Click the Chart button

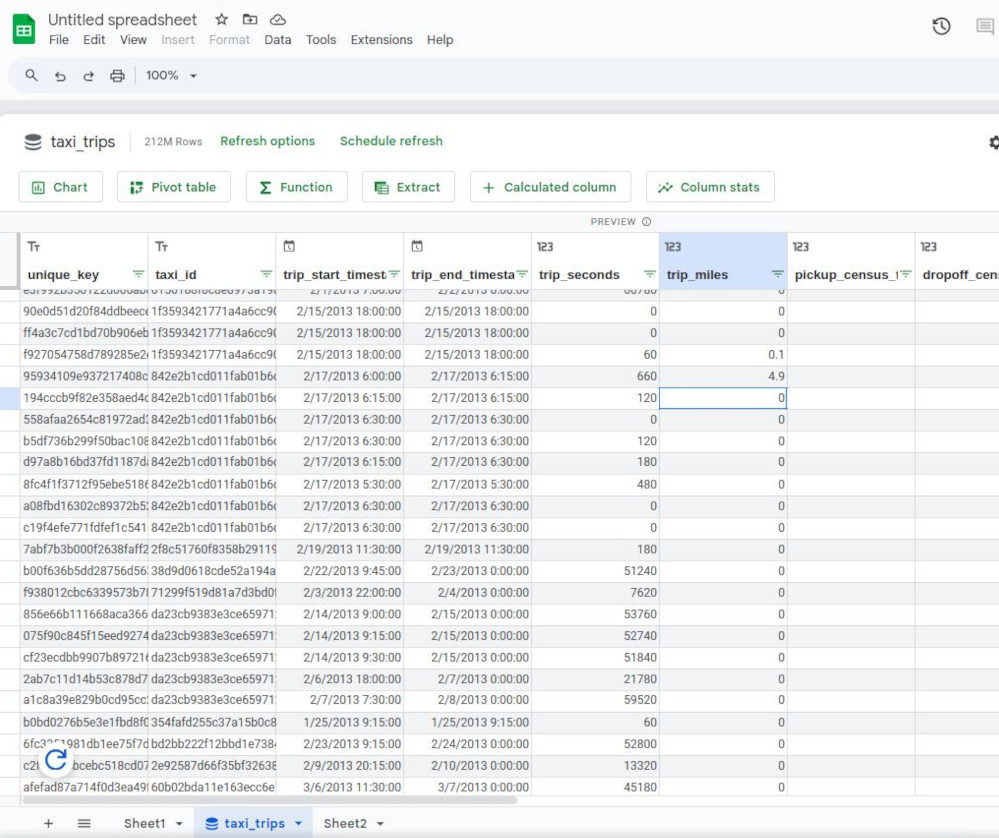click(61, 187)
